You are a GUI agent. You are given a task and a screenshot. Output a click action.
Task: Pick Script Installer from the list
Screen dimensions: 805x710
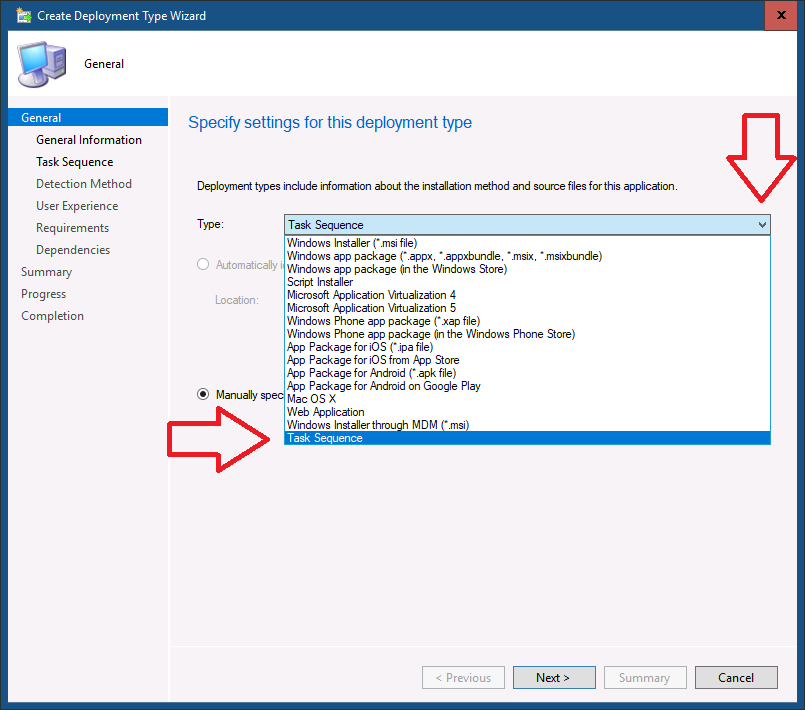pos(527,282)
